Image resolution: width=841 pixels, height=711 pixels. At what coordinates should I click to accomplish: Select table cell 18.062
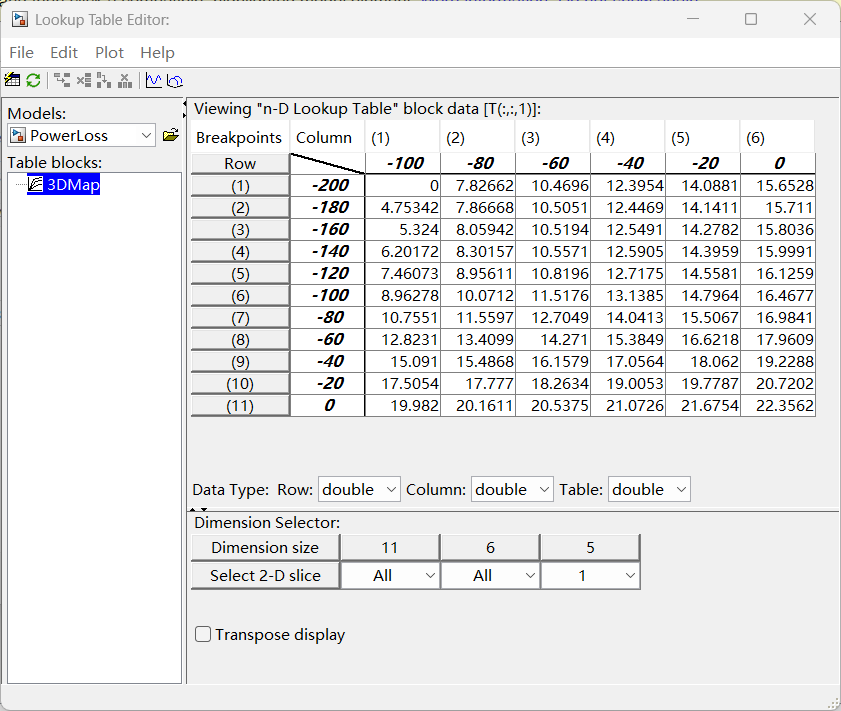[703, 361]
